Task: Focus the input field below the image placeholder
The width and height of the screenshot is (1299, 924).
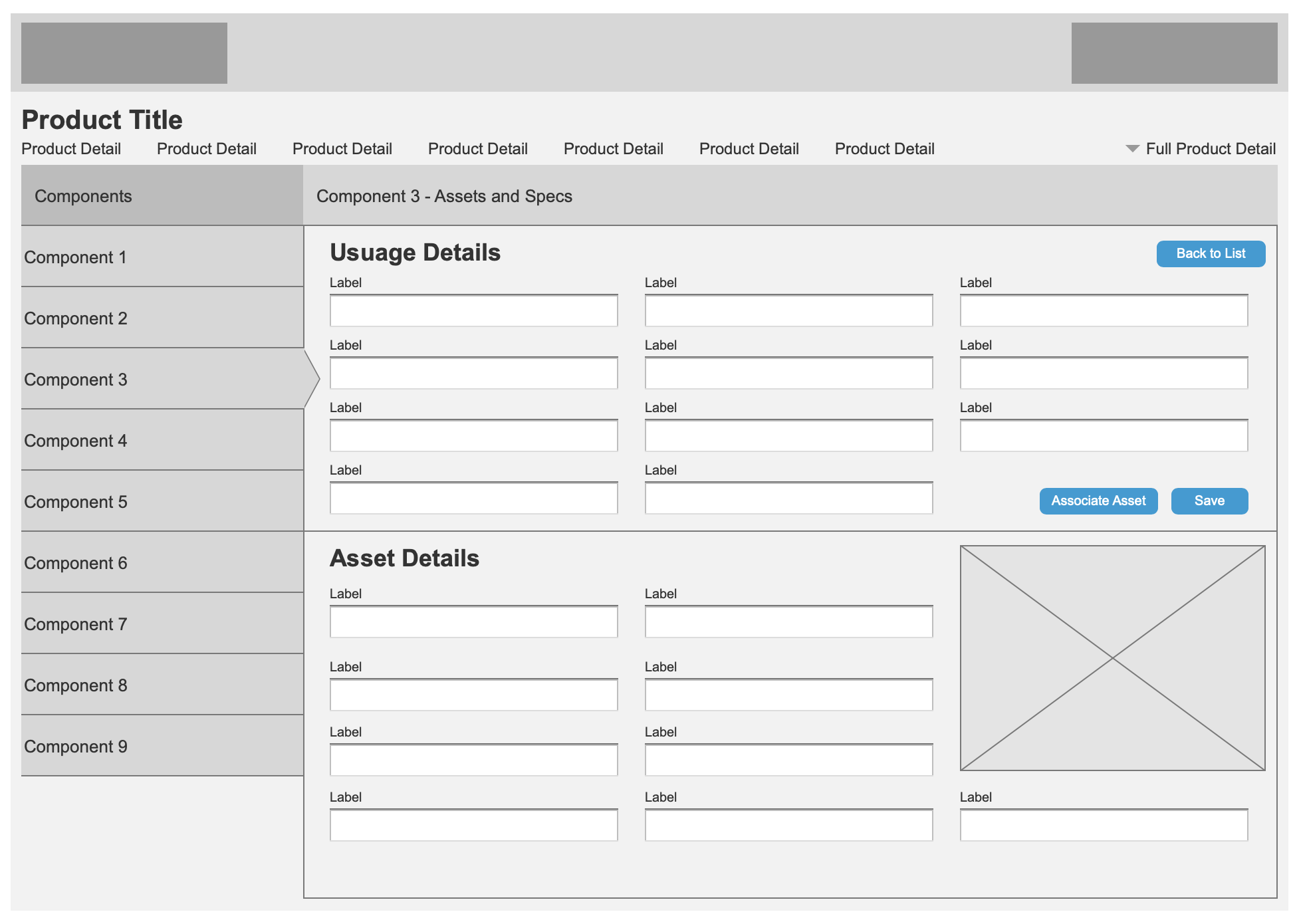Action: pos(1104,826)
